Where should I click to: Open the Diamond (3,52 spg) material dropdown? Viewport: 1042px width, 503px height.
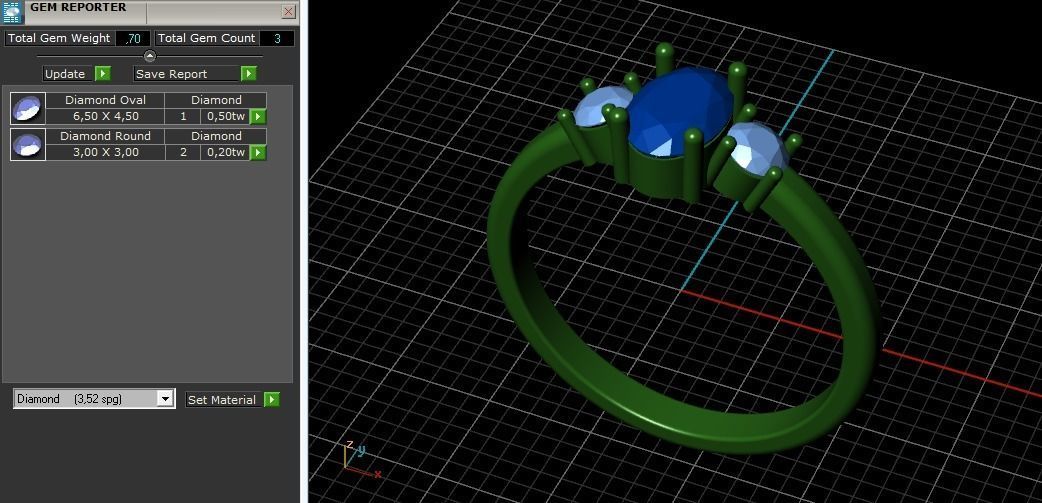(94, 399)
